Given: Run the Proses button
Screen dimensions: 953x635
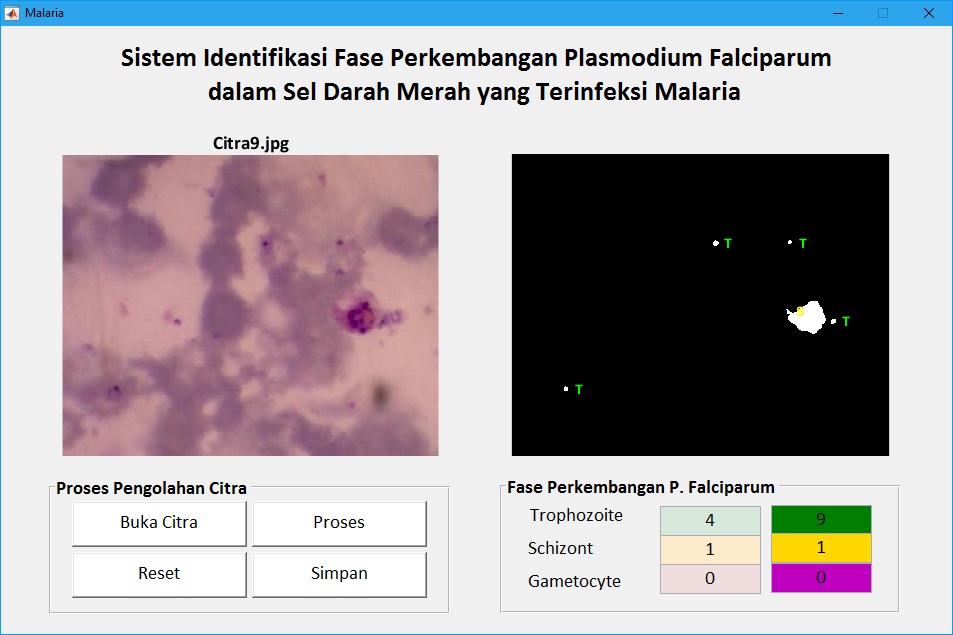Looking at the screenshot, I should tap(339, 523).
